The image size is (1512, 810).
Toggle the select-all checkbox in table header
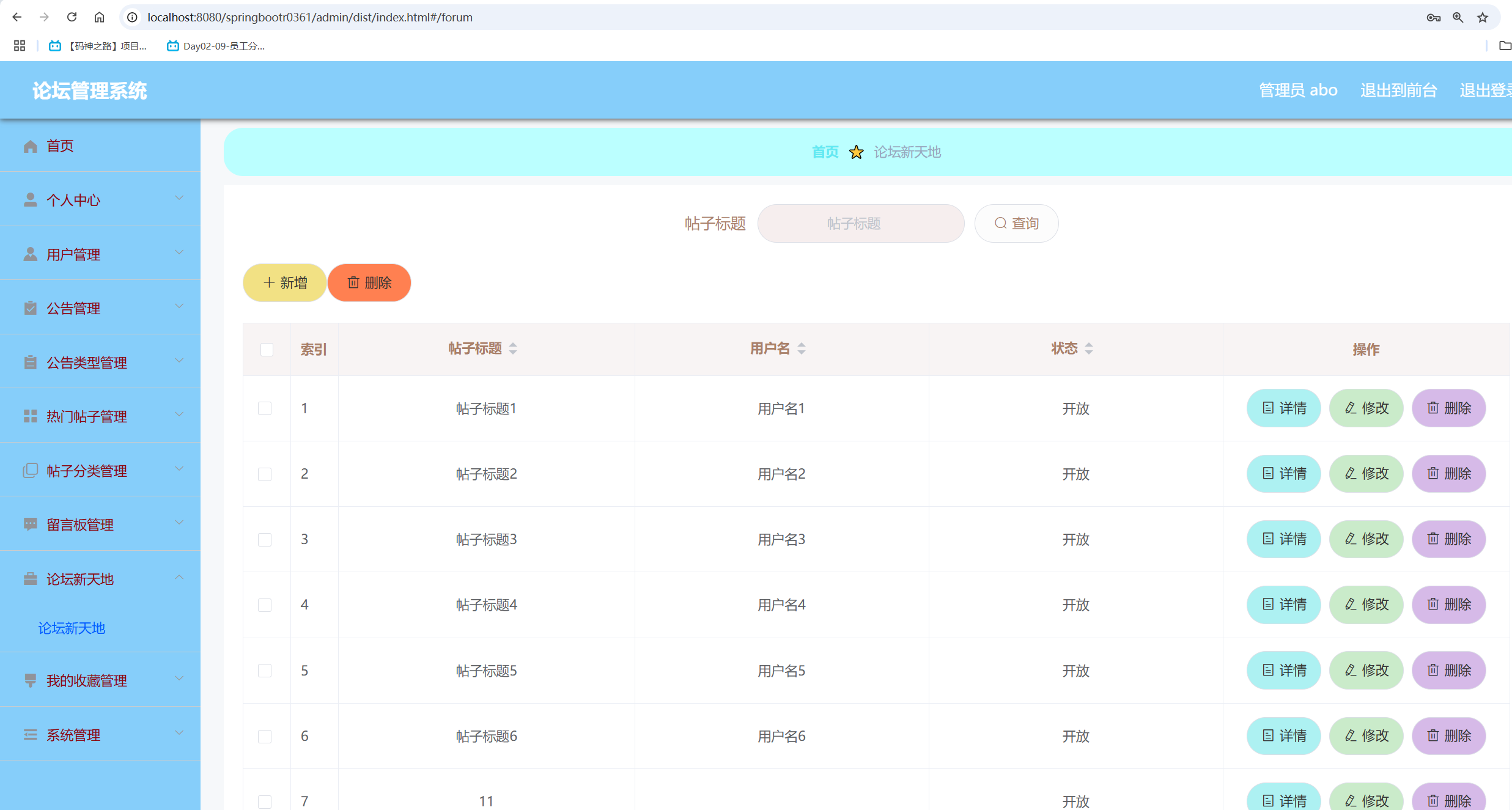267,350
